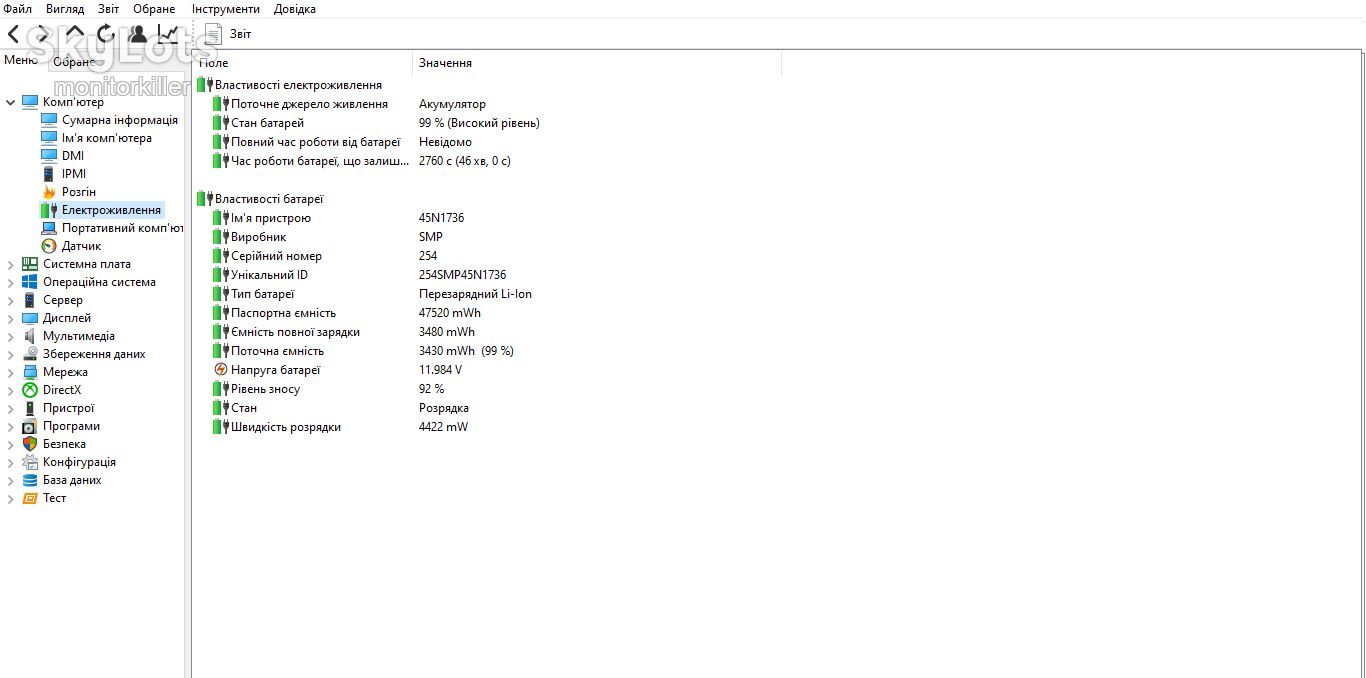
Task: Click the value 47520 mWh
Action: tap(450, 313)
